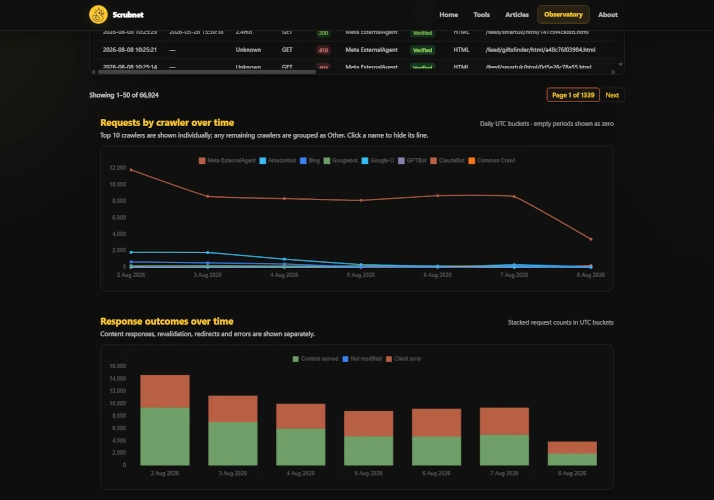Click the table scroll-right arrow

613,72
